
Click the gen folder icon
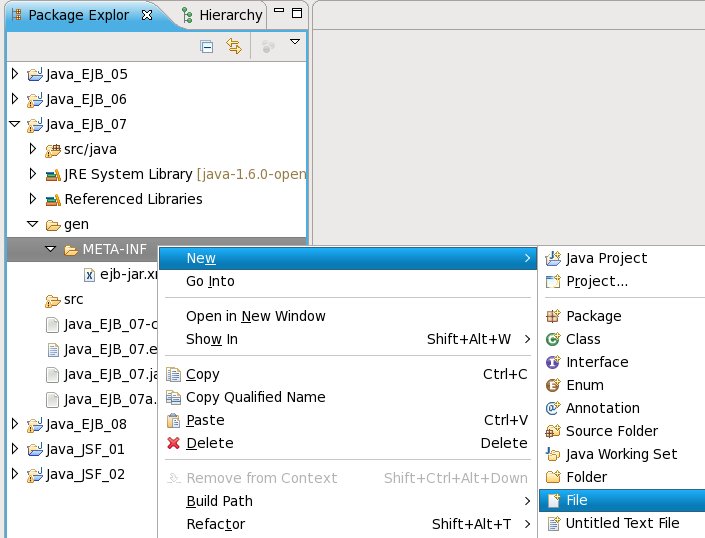[x=53, y=225]
